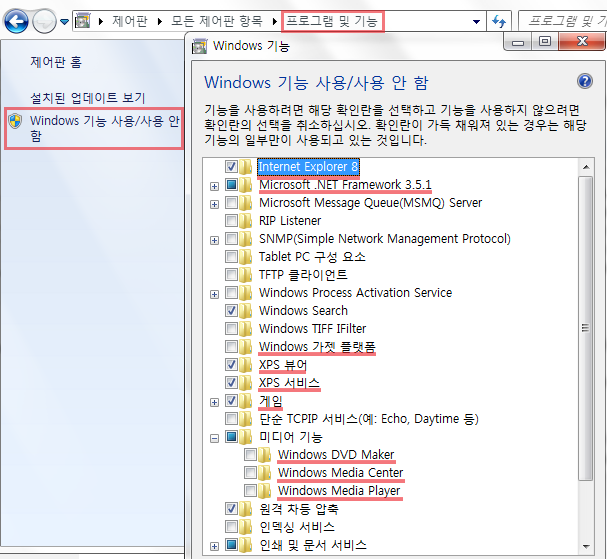Click the refresh button beside address bar
This screenshot has width=607, height=559.
click(x=499, y=21)
